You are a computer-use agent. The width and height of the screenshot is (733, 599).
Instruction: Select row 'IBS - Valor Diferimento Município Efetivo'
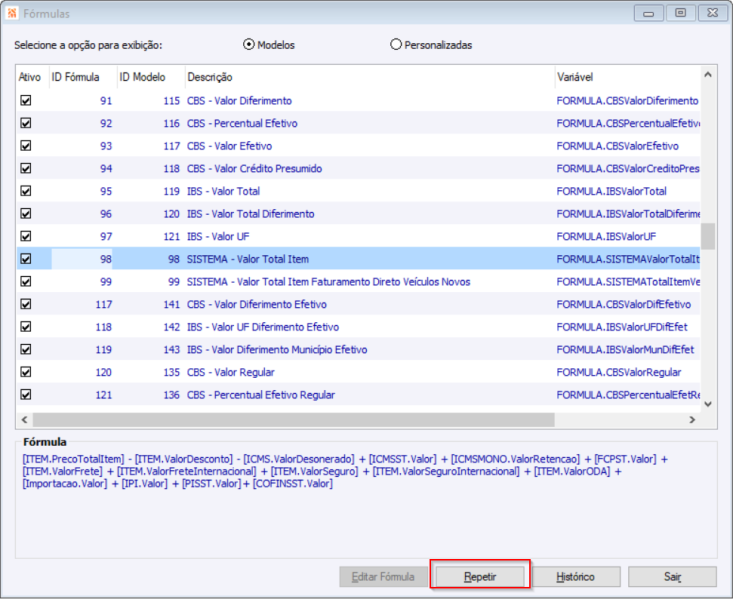359,349
